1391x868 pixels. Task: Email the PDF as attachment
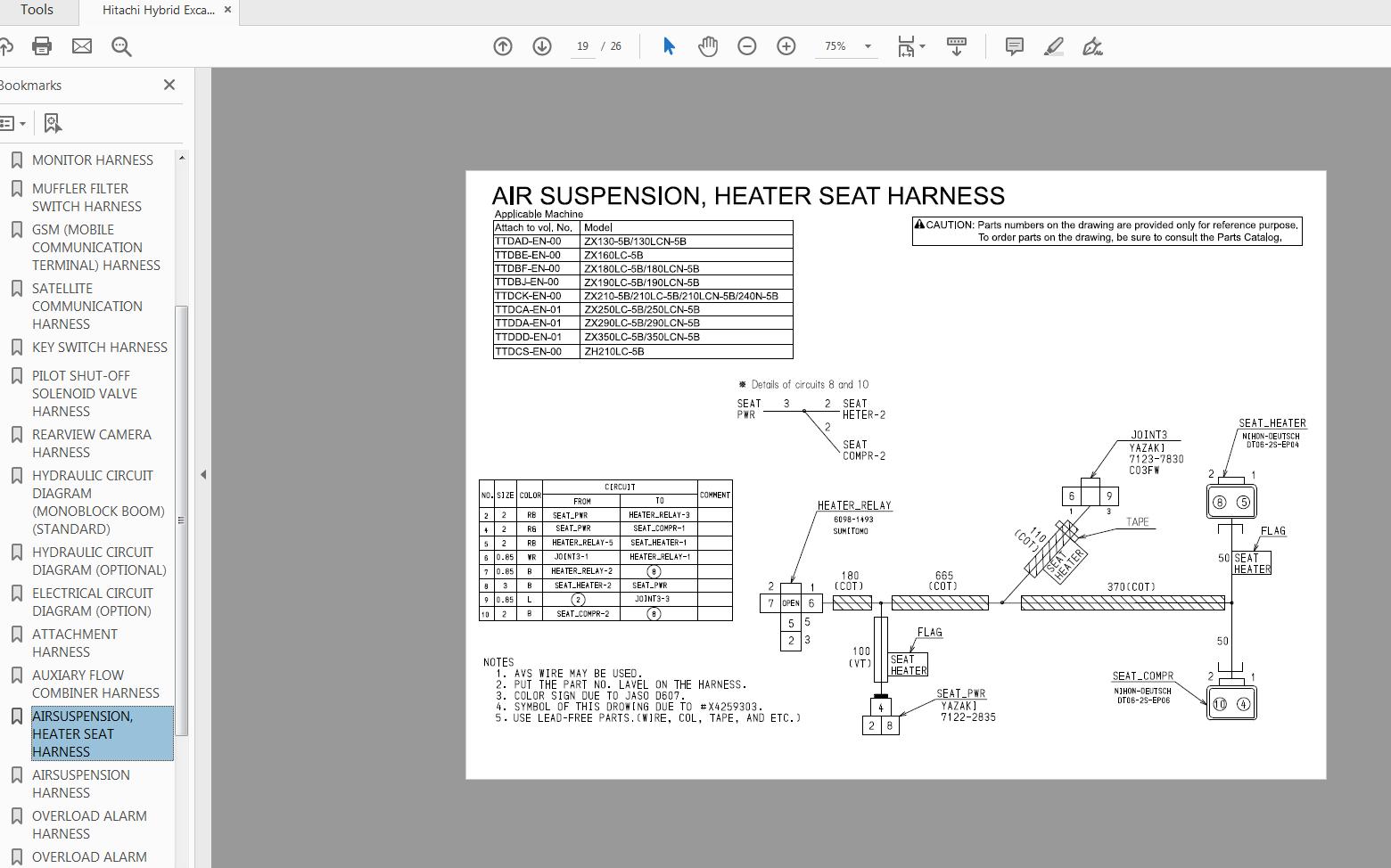[82, 45]
